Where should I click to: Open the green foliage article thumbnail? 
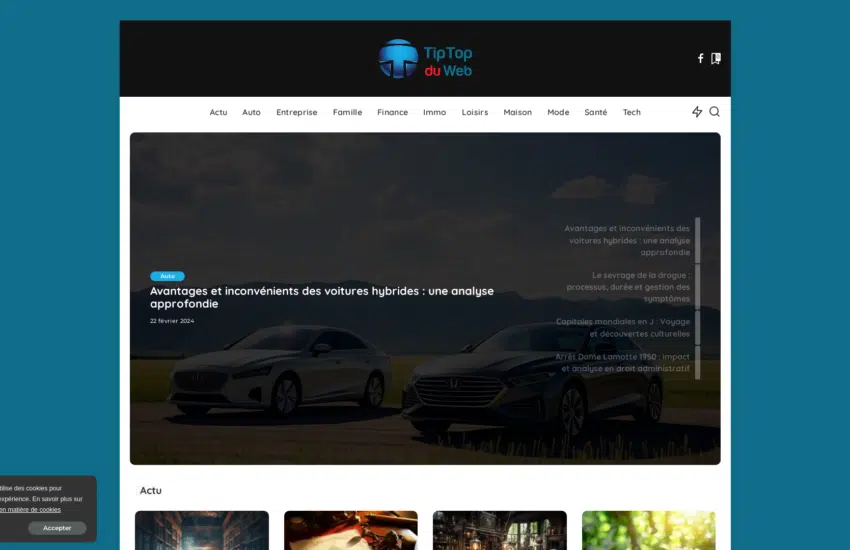click(649, 530)
